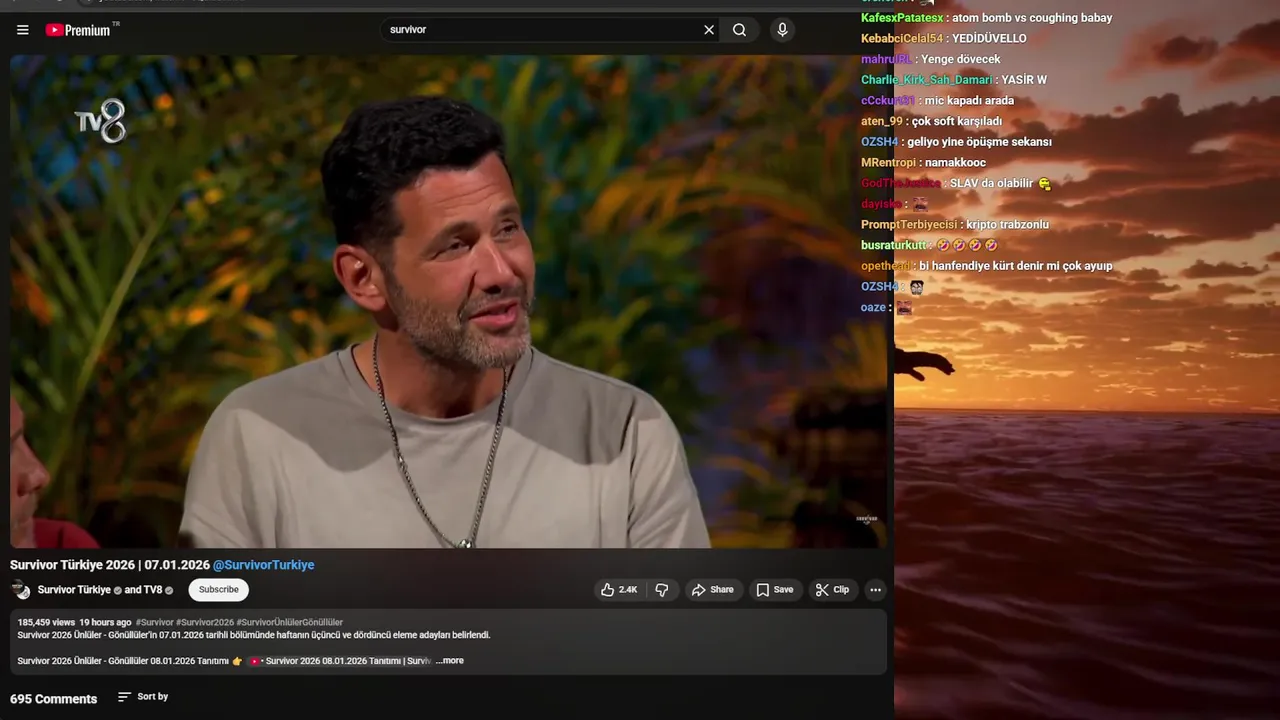Expand the description with '...more'
This screenshot has width=1280, height=720.
tap(449, 661)
